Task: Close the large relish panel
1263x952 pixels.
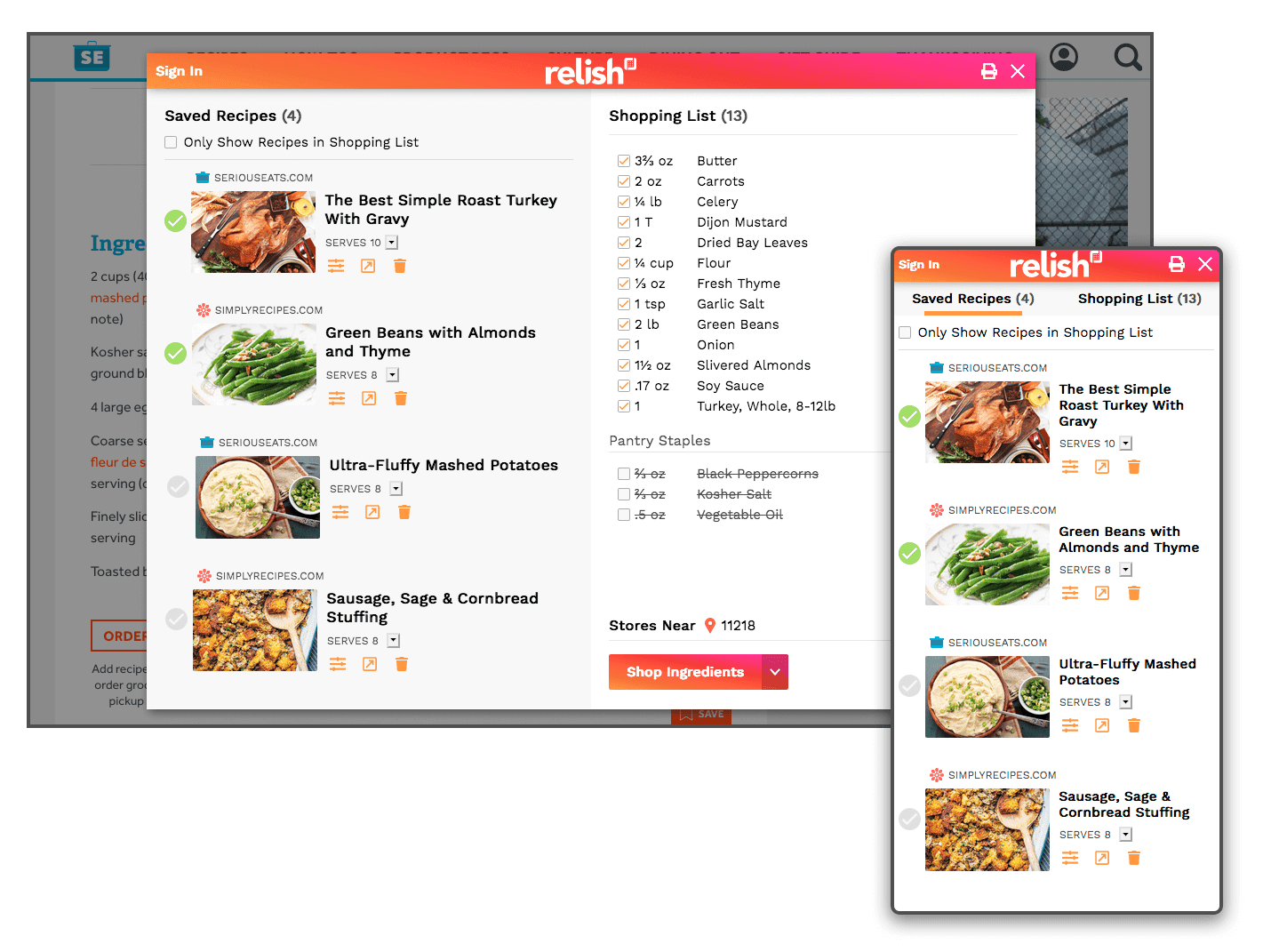Action: [1018, 71]
